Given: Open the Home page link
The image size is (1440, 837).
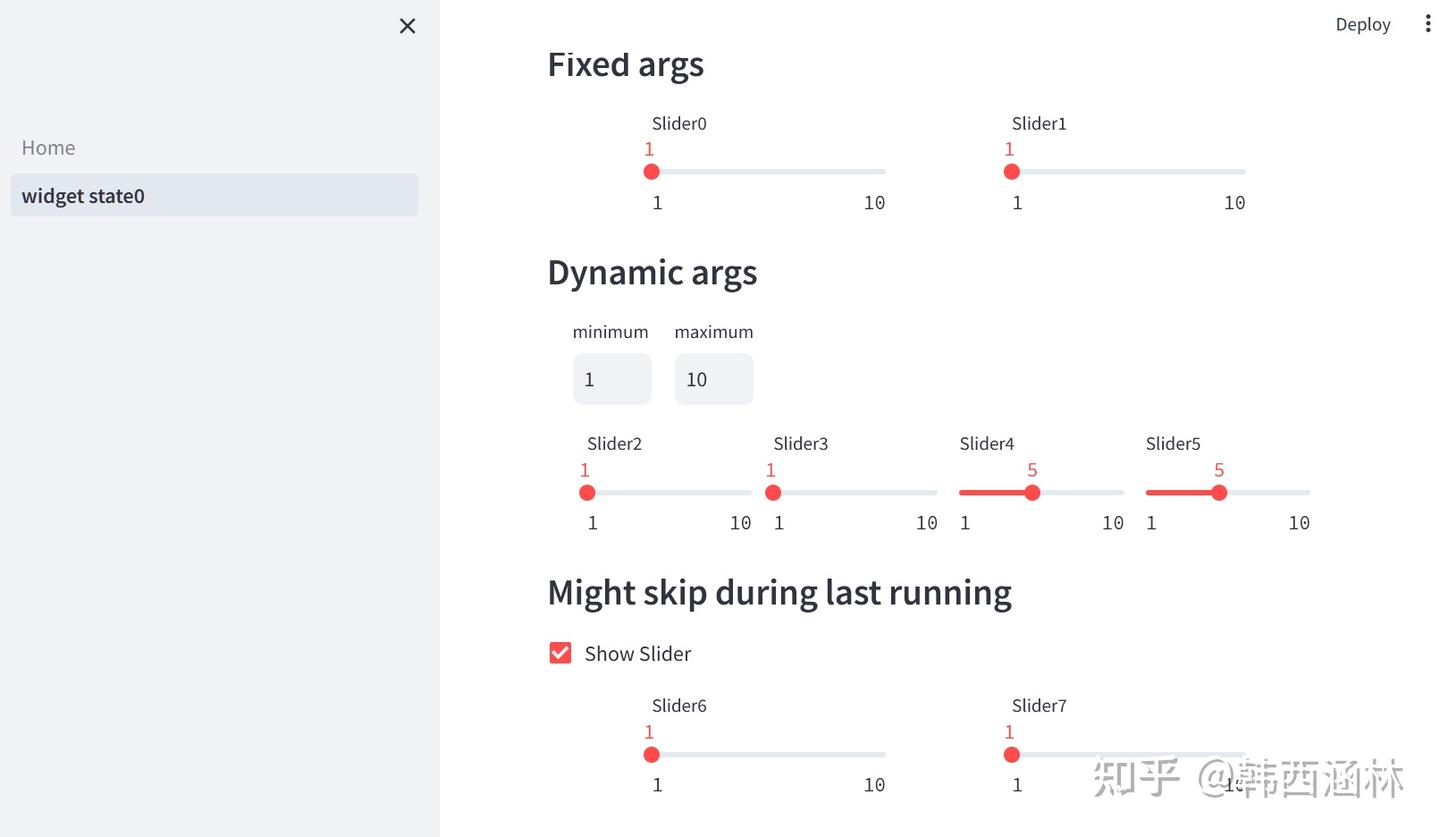Looking at the screenshot, I should [48, 147].
